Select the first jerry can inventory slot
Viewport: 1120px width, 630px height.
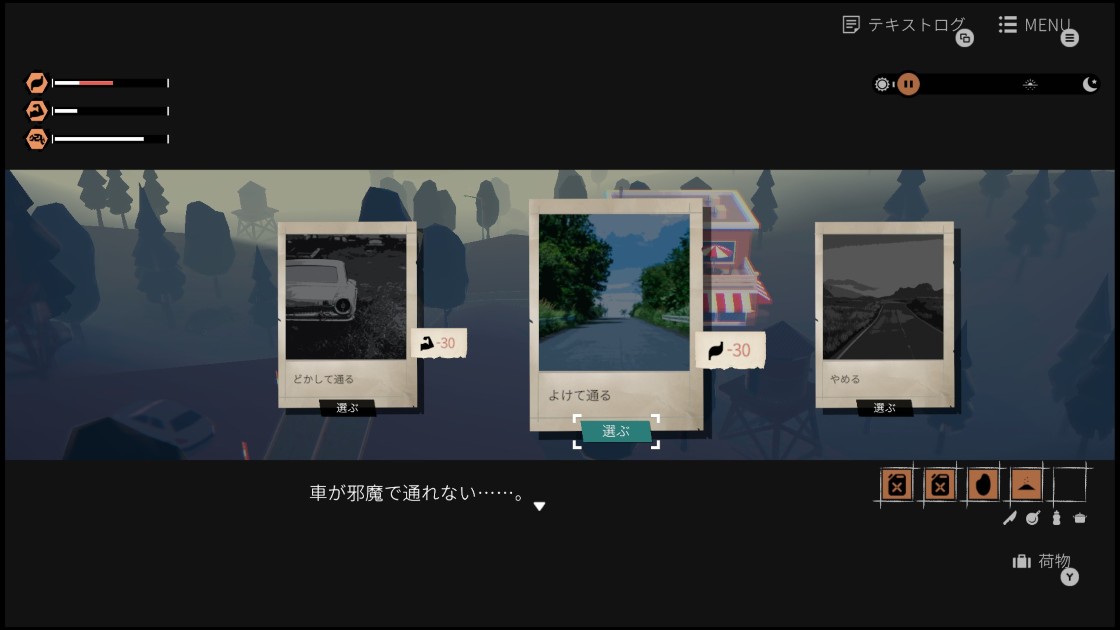(896, 485)
